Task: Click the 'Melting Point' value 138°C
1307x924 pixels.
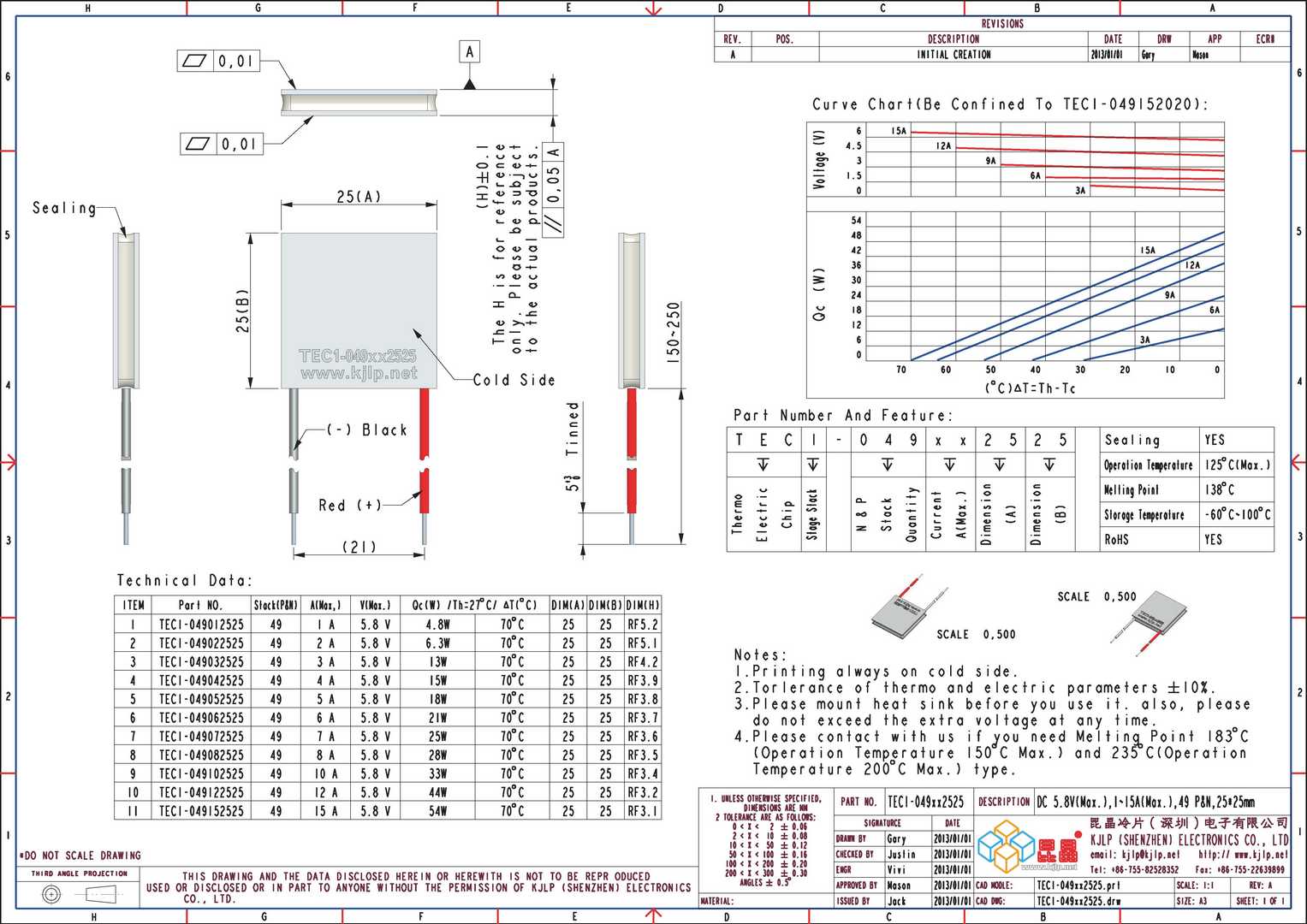Action: (1219, 489)
